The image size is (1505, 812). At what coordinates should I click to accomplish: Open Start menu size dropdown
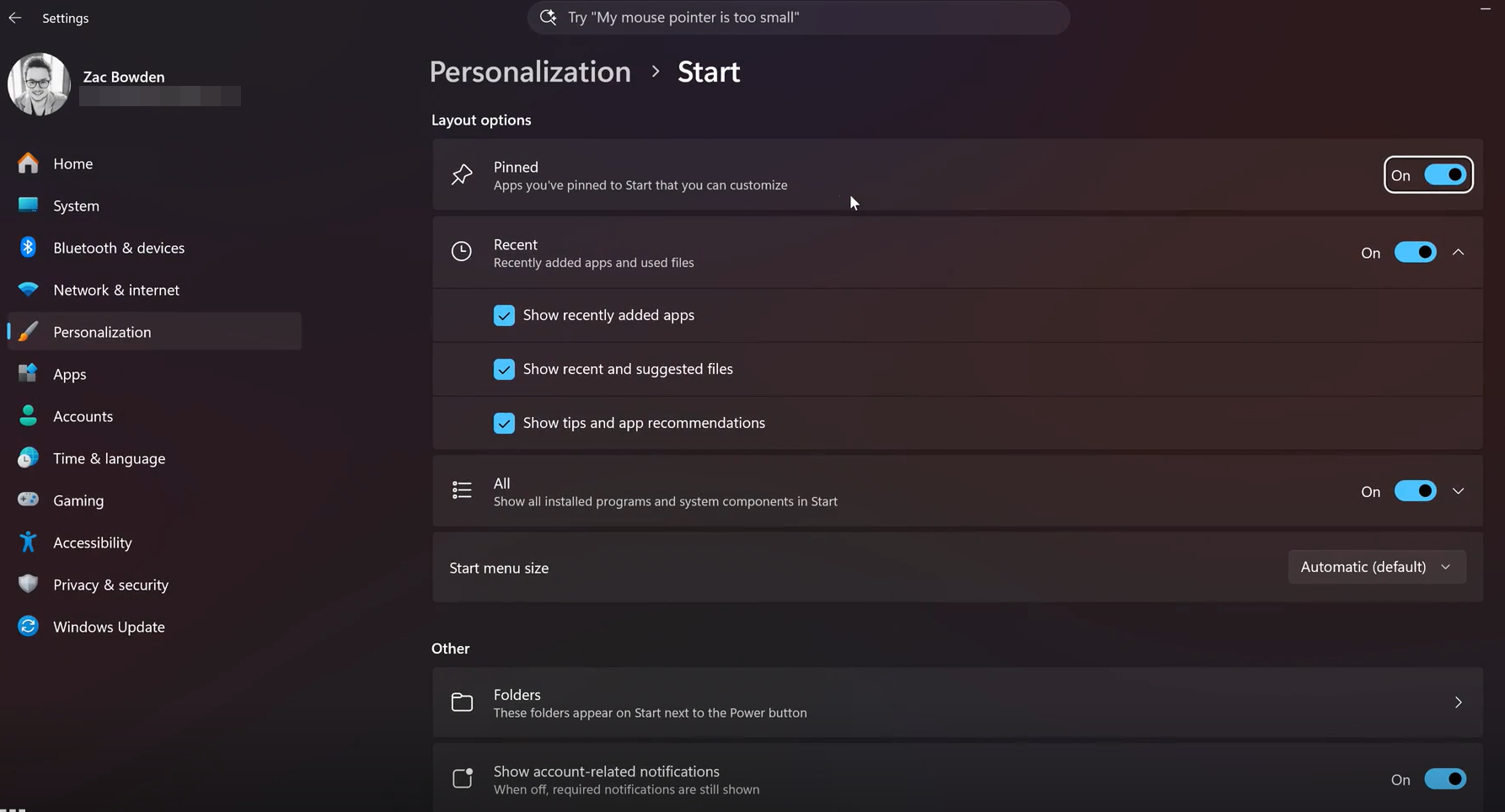coord(1377,567)
